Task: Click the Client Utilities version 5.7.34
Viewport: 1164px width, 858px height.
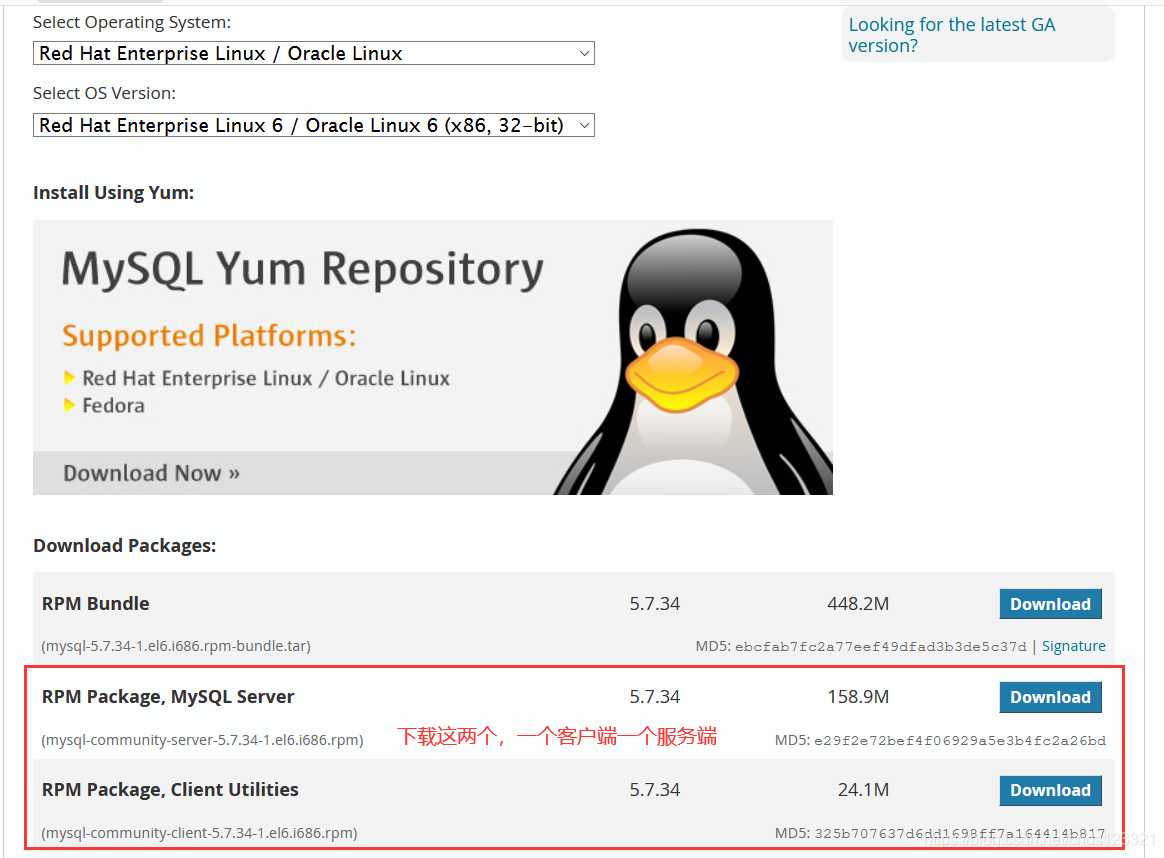Action: click(655, 790)
